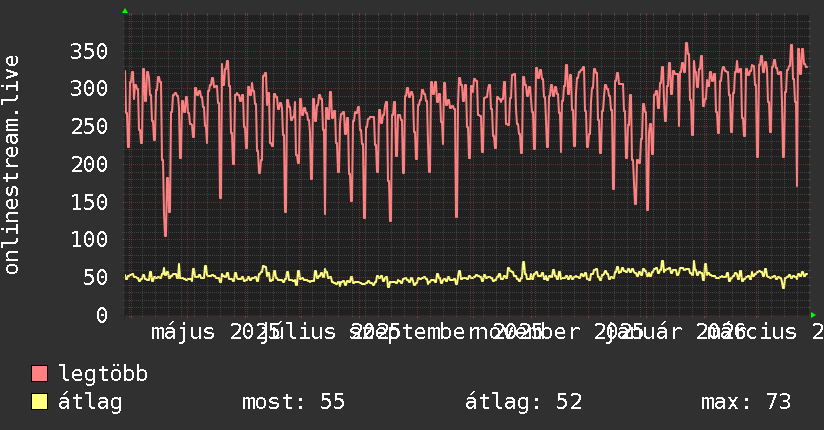Select the legtöbb legend label
The width and height of the screenshot is (824, 430).
103,373
